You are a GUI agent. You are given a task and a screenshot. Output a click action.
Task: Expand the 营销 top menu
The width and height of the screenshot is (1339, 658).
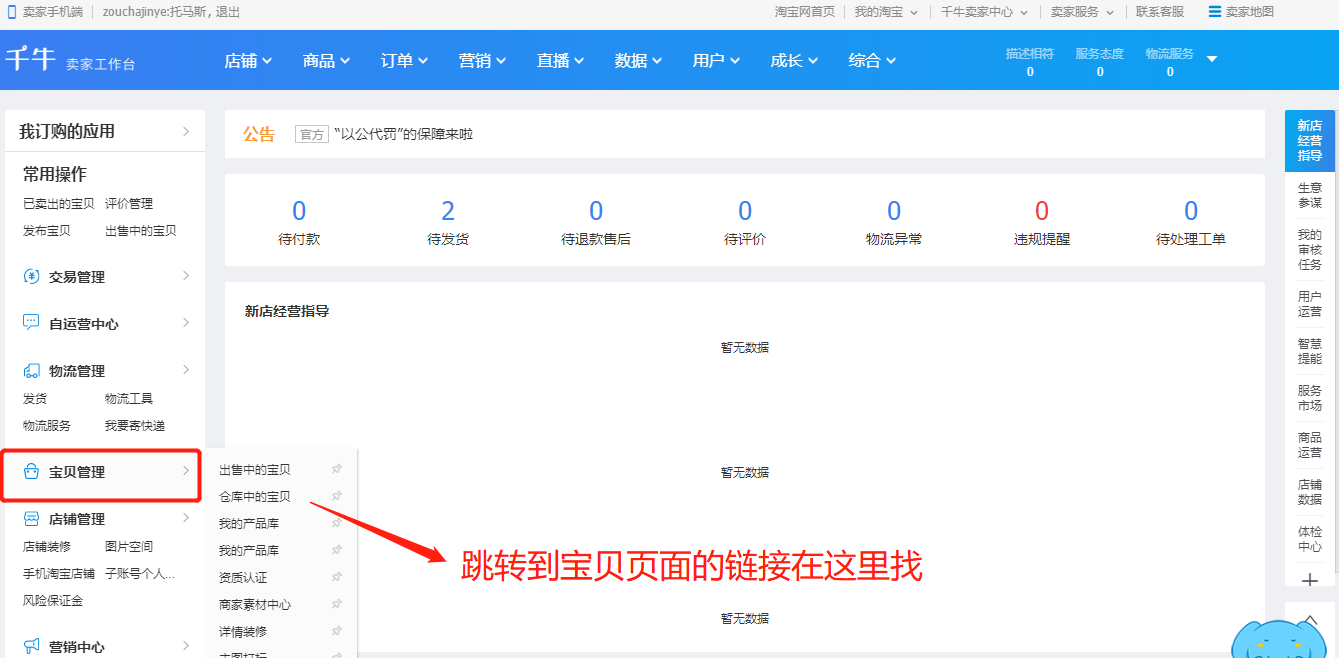(482, 61)
